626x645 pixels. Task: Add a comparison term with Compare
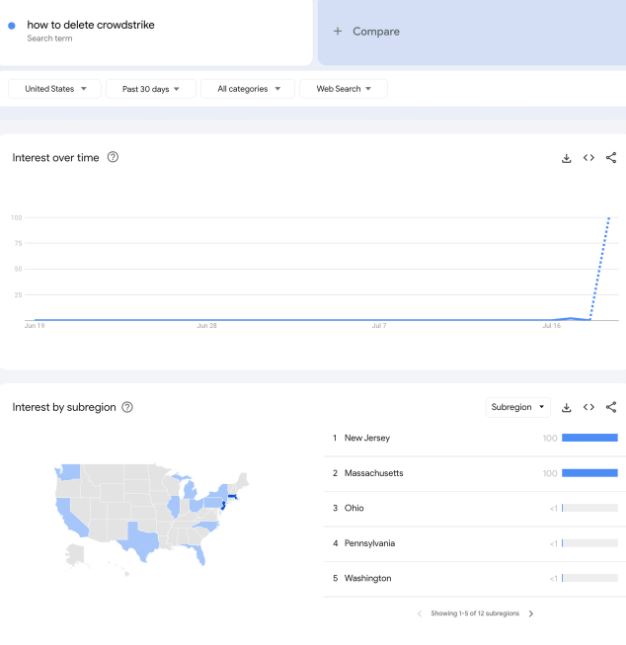click(x=366, y=32)
